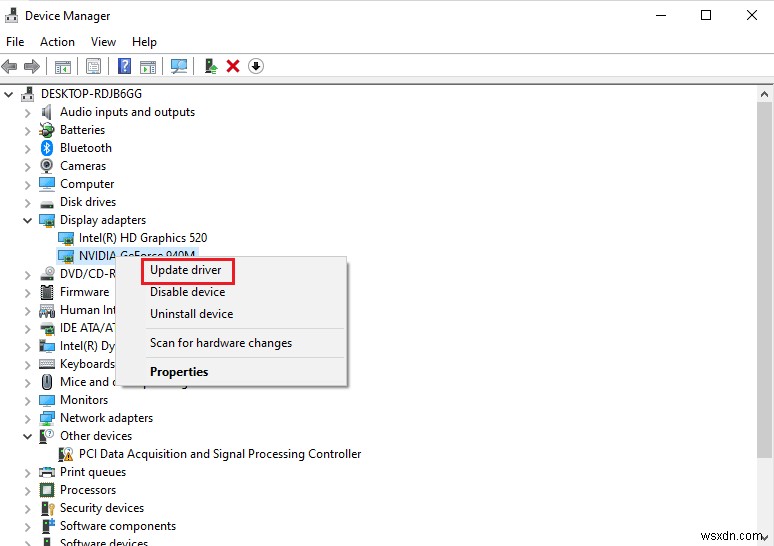Click the Print queues printer icon
Image resolution: width=774 pixels, height=546 pixels.
[x=47, y=472]
